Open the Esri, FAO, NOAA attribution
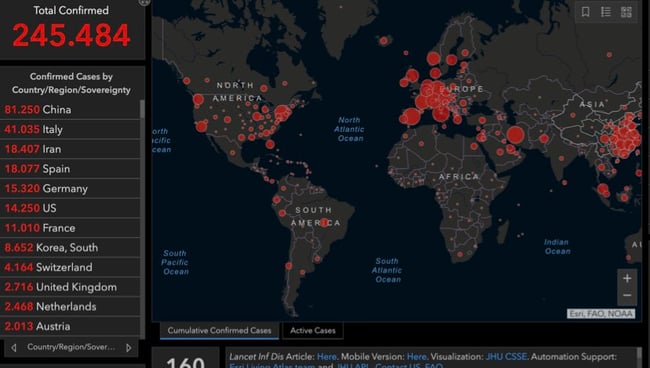 coord(601,314)
